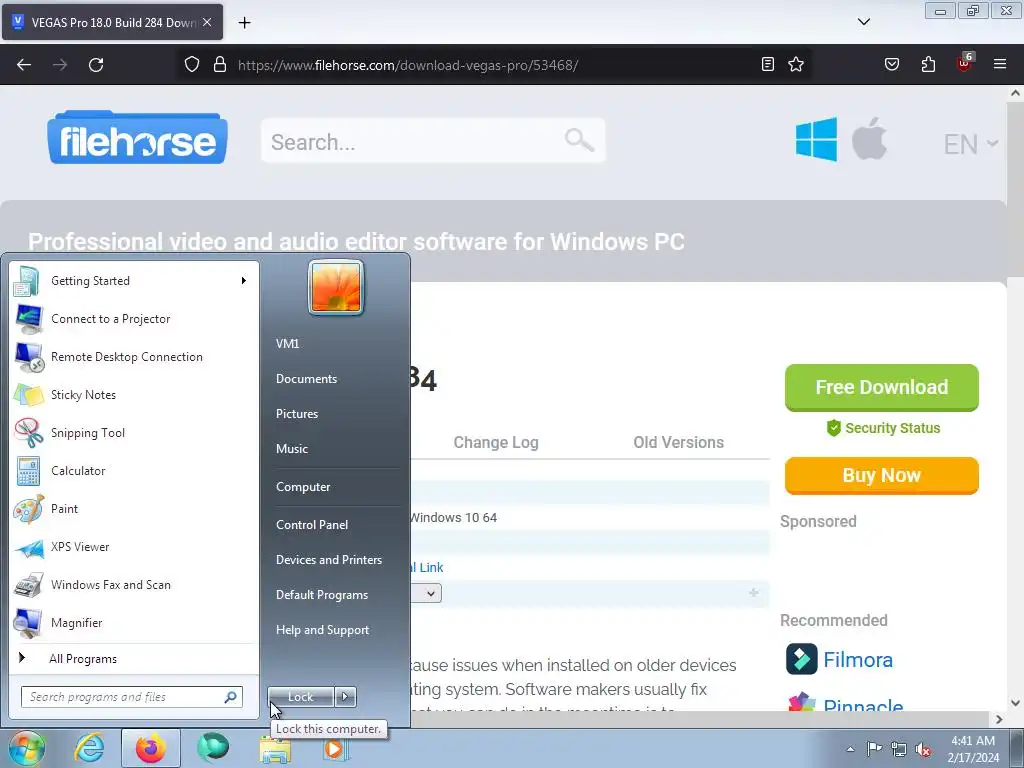
Task: Open the media player taskbar icon
Action: (x=336, y=748)
